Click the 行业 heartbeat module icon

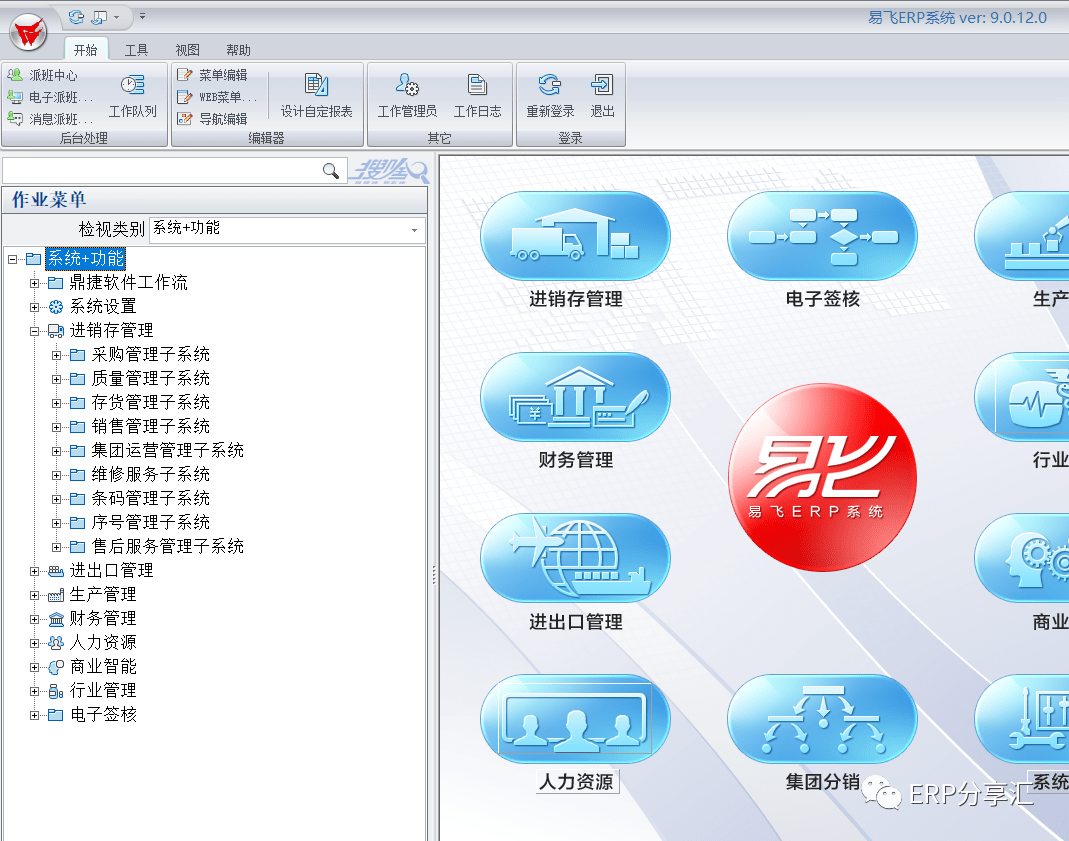click(x=1022, y=397)
